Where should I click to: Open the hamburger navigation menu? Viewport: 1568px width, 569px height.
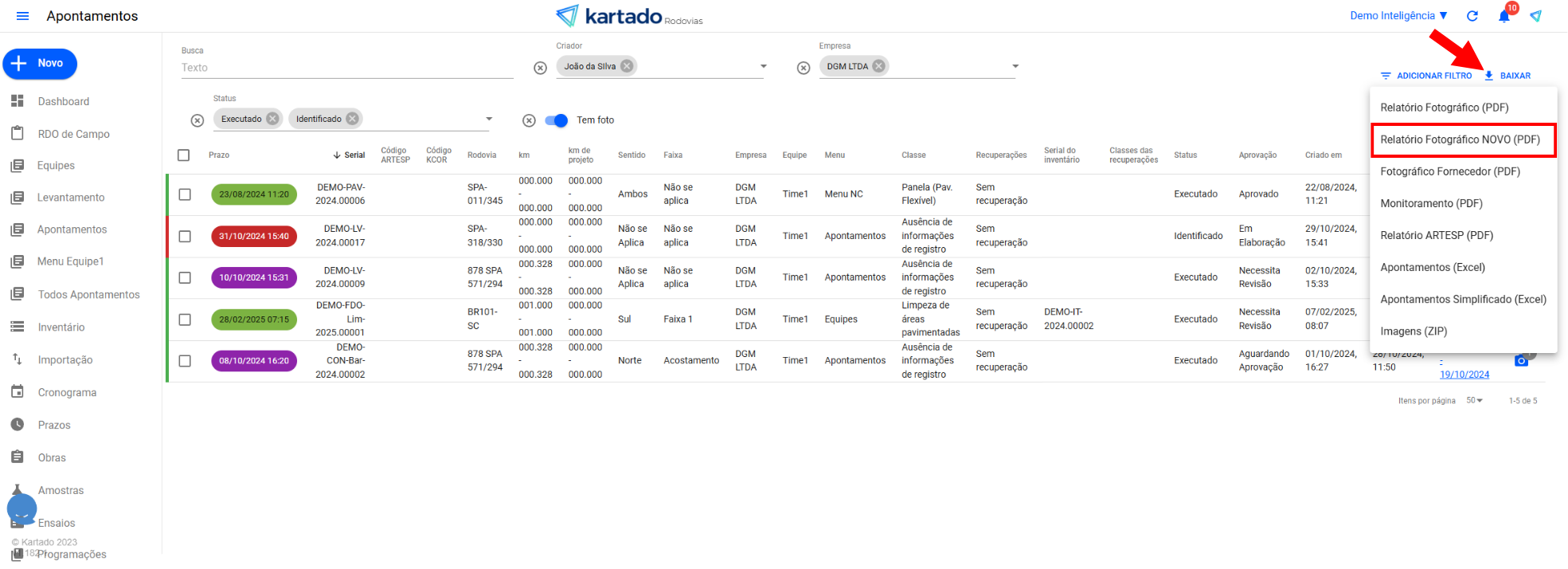pyautogui.click(x=22, y=16)
